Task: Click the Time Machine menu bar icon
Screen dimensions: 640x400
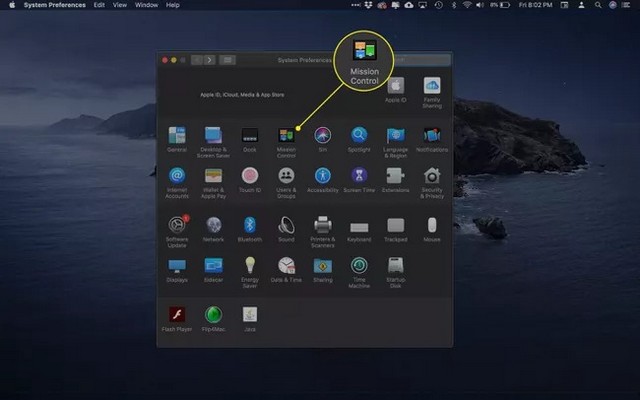Action: pos(439,5)
